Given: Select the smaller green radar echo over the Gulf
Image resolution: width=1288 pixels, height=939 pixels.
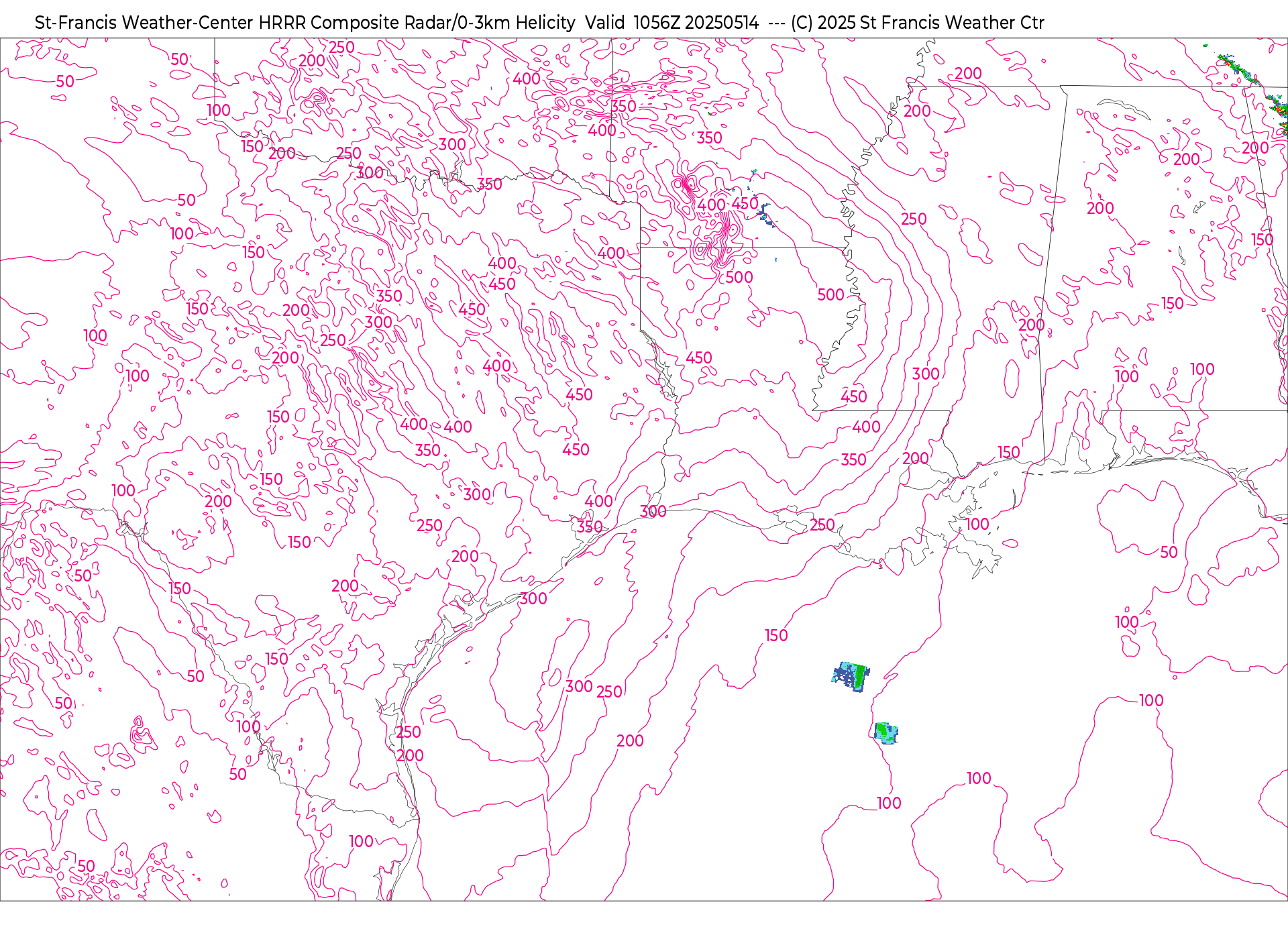Looking at the screenshot, I should coord(886,733).
